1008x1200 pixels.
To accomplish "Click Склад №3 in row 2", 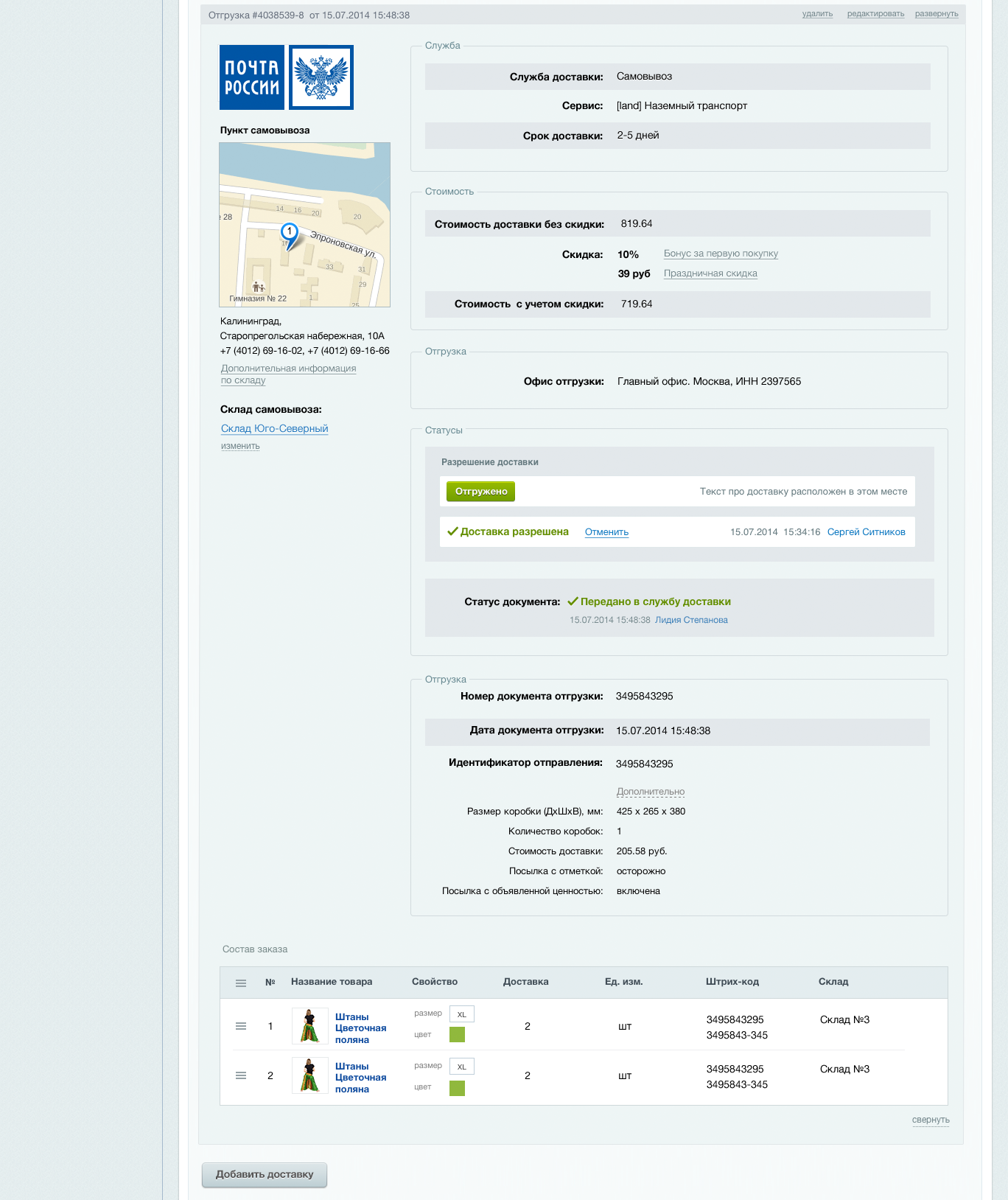I will [844, 1070].
